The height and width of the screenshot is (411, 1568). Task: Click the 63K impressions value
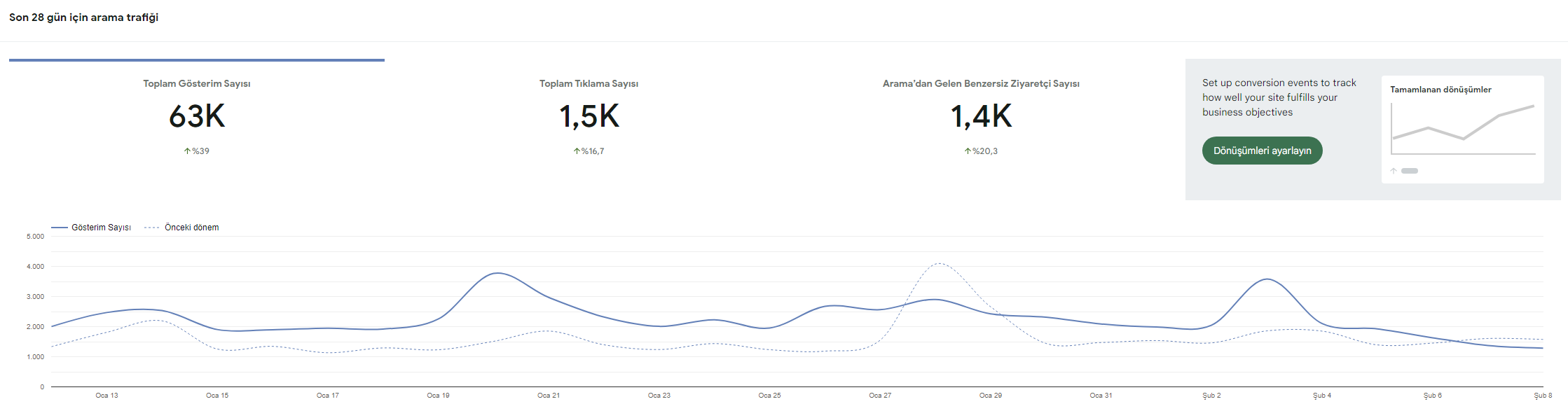click(197, 116)
